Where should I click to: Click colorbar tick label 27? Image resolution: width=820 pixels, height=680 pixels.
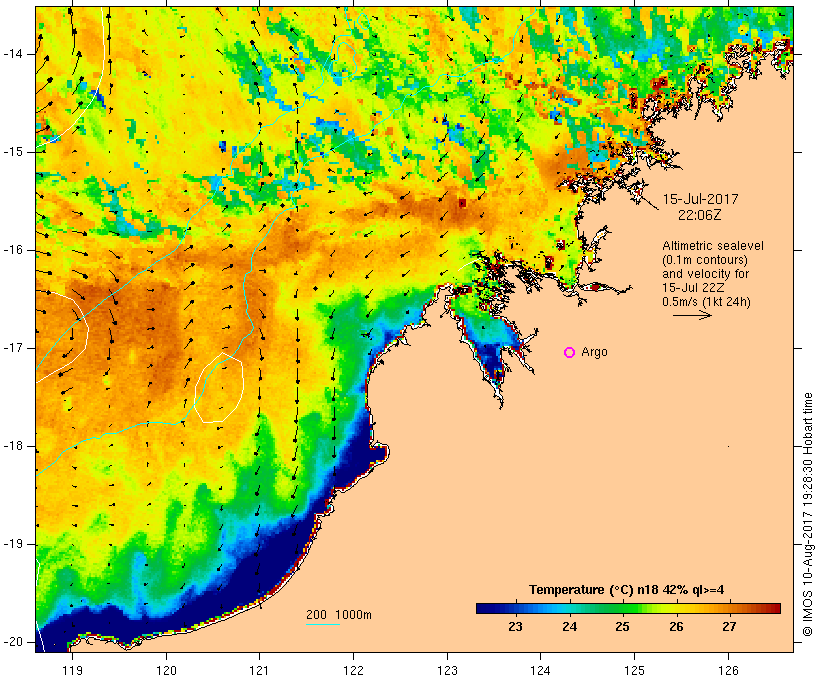[730, 627]
